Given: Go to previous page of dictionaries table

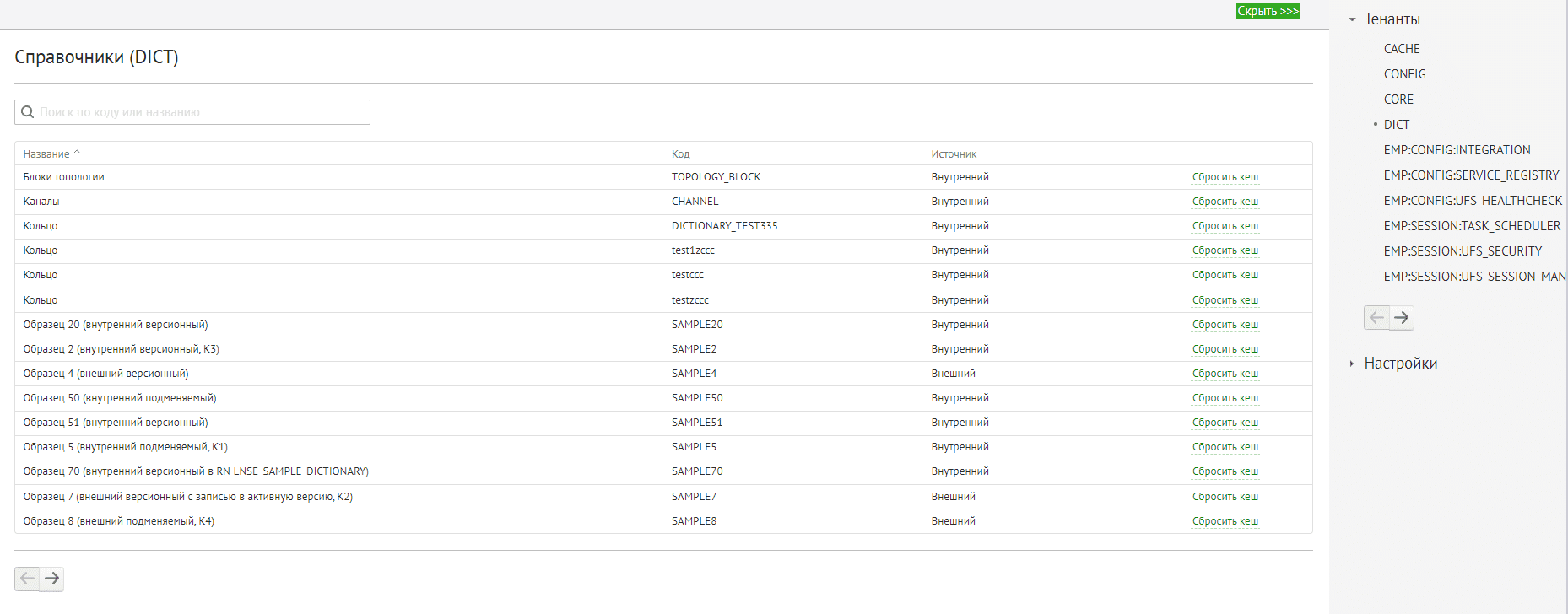Looking at the screenshot, I should pyautogui.click(x=27, y=579).
